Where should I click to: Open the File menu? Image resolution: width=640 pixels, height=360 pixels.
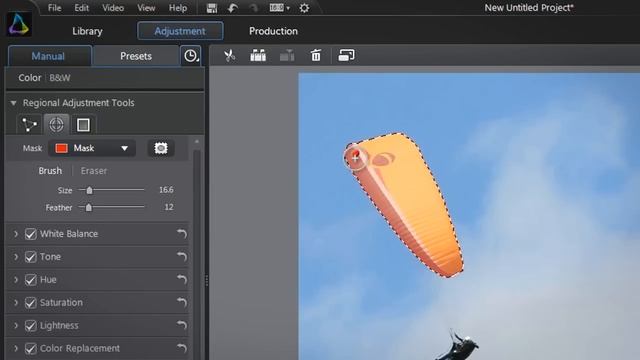54,8
